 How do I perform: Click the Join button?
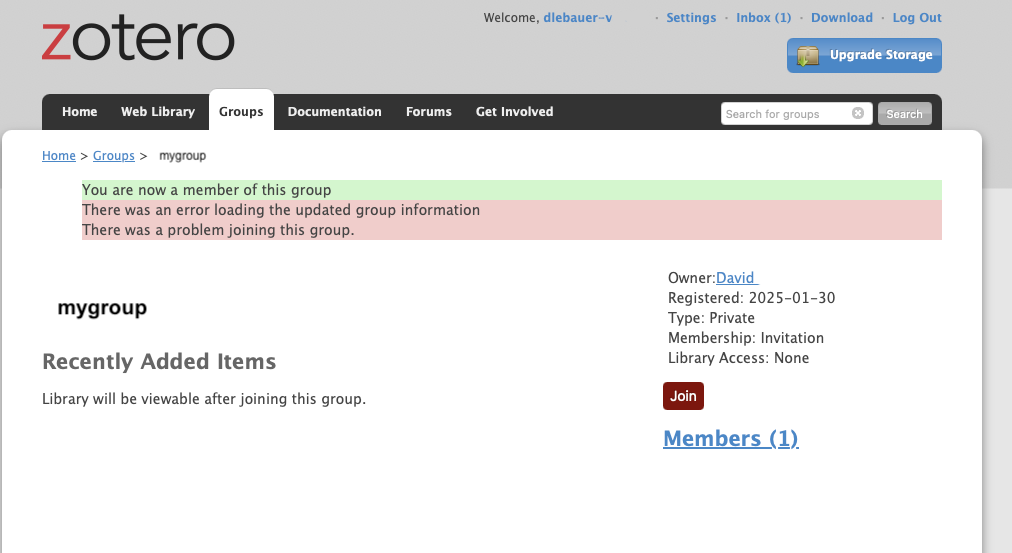click(x=683, y=396)
